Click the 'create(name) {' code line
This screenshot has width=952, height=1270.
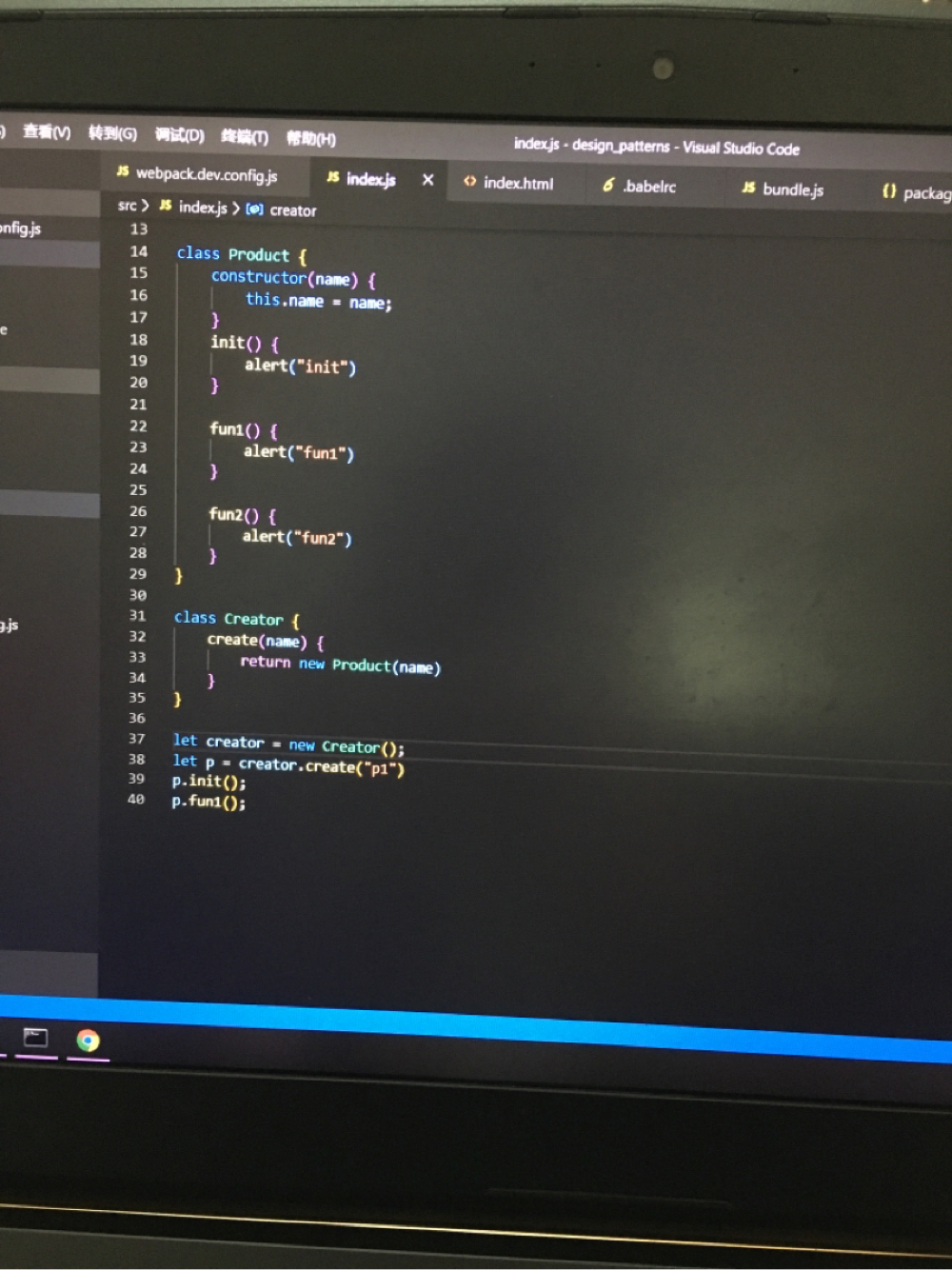click(266, 641)
